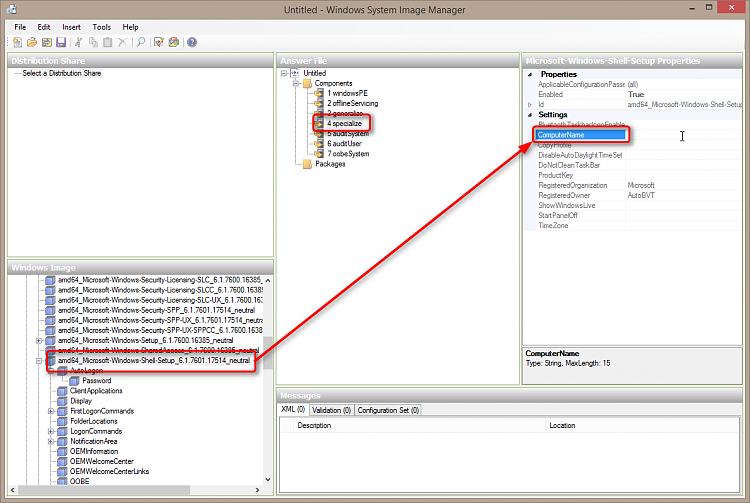
Task: Click the FolderLocations node icon
Action: pyautogui.click(x=62, y=421)
